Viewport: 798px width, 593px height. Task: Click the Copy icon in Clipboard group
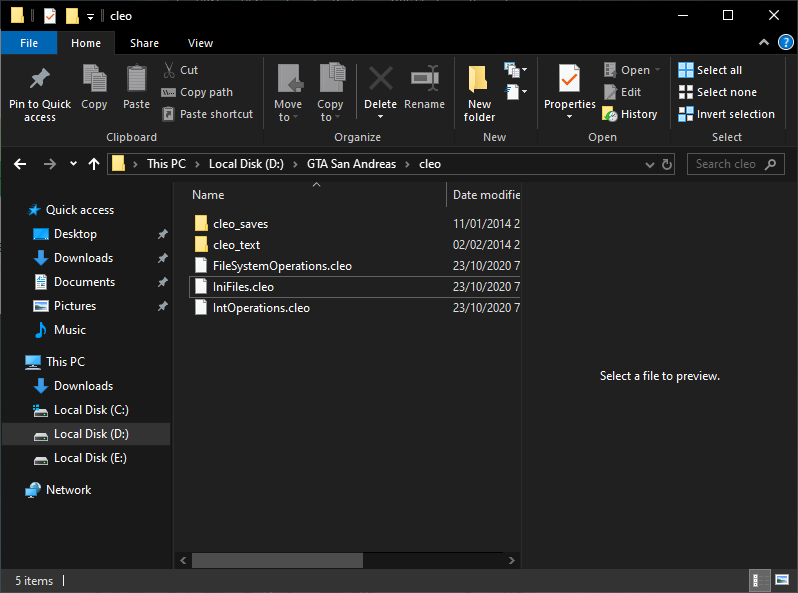click(x=95, y=78)
